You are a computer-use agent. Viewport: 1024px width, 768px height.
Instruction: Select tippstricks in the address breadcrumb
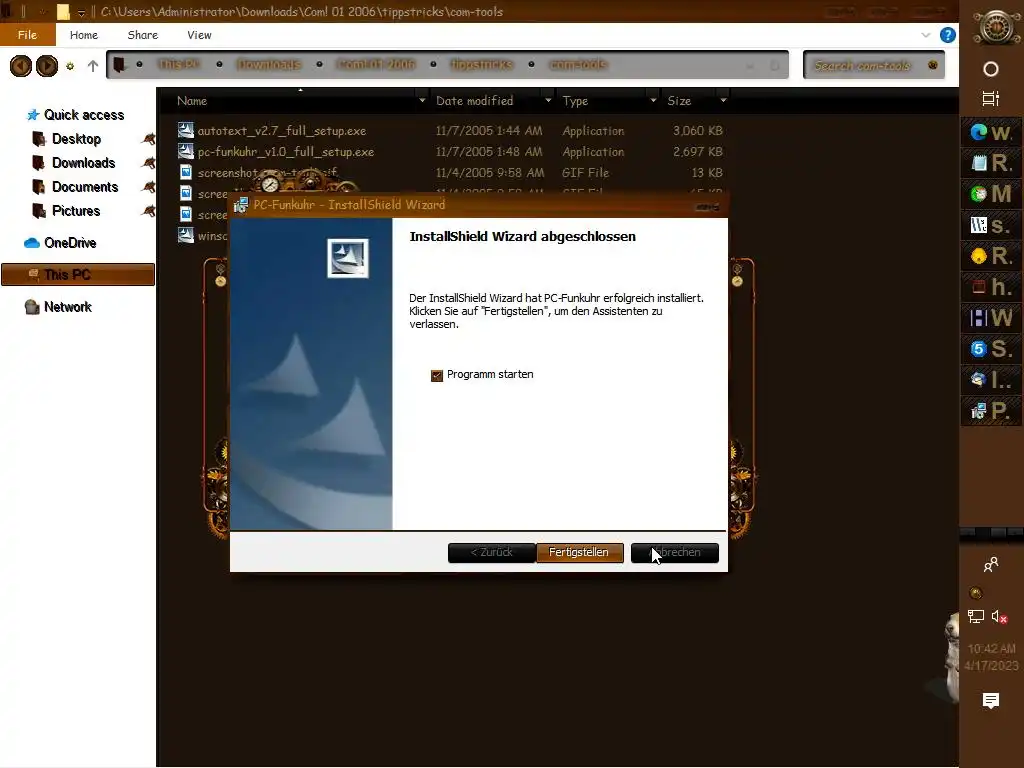[x=482, y=65]
